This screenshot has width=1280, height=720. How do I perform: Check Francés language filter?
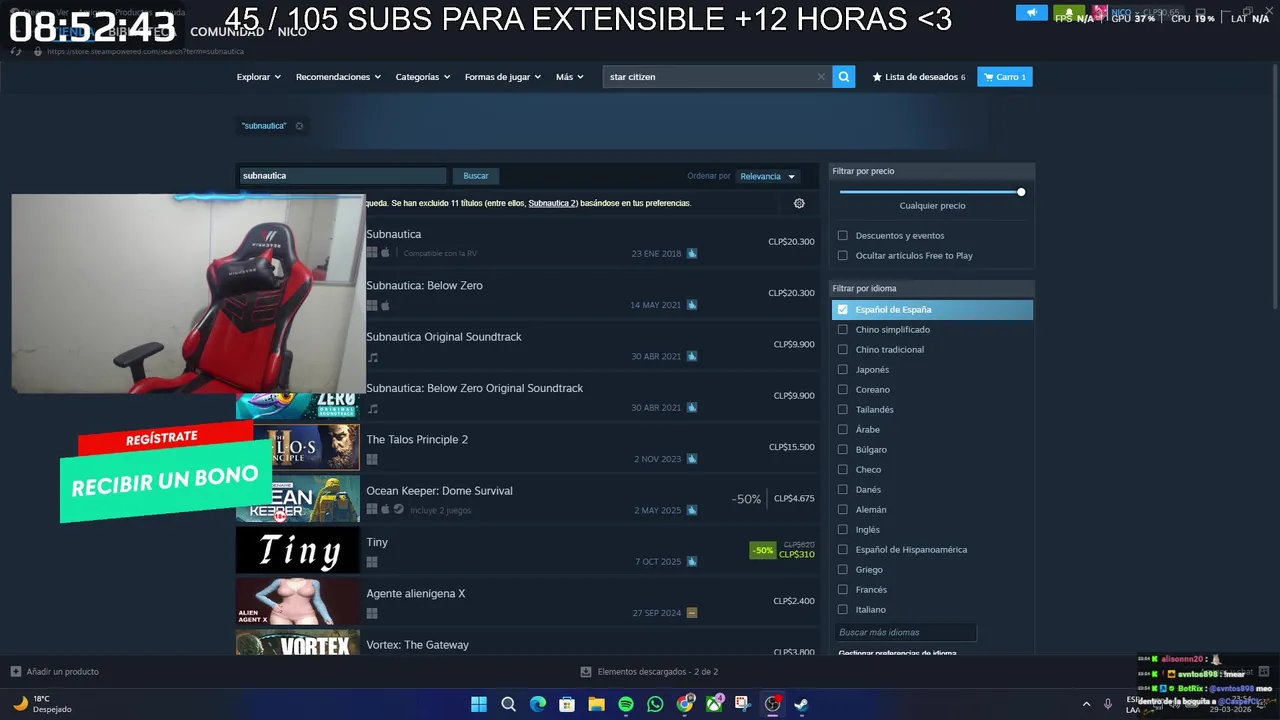[842, 589]
